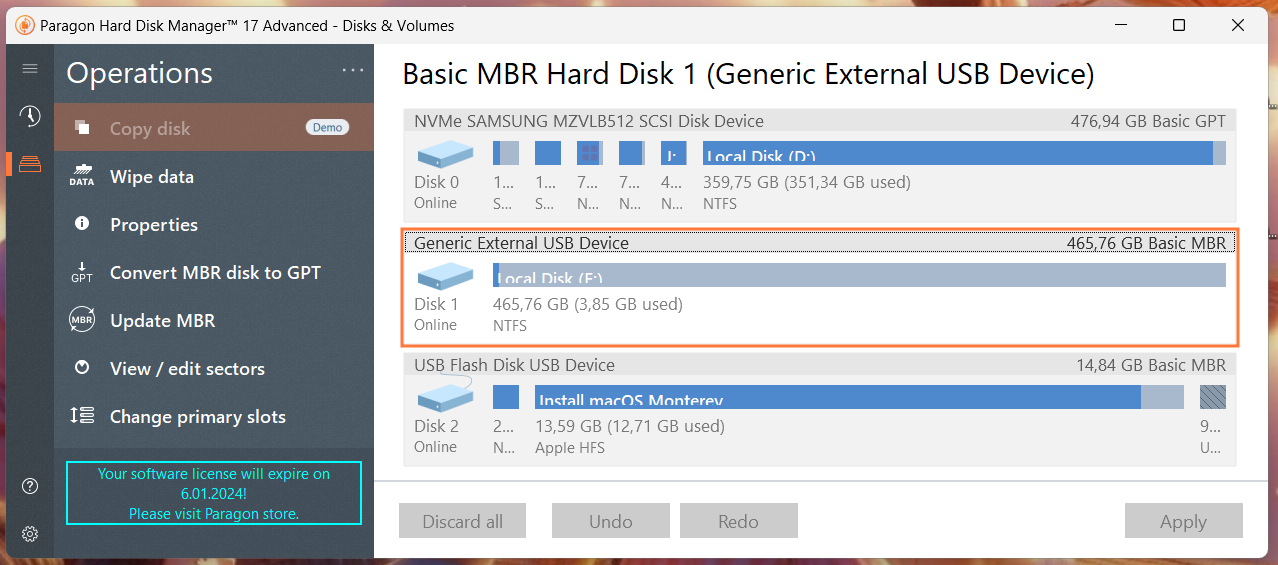This screenshot has height=565, width=1278.
Task: Choose Convert MBR disk to GPT
Action: [215, 273]
